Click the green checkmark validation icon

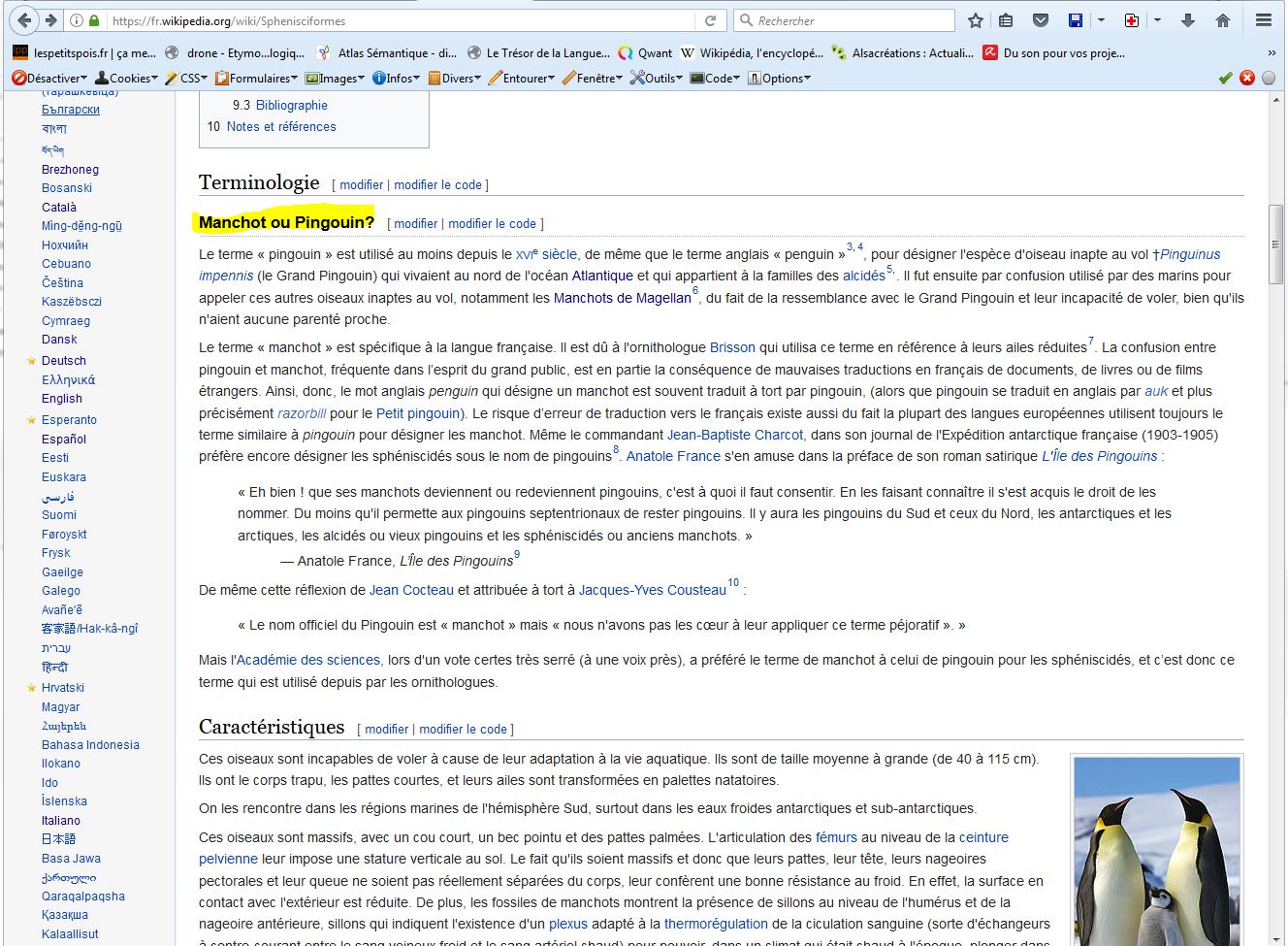[1225, 78]
